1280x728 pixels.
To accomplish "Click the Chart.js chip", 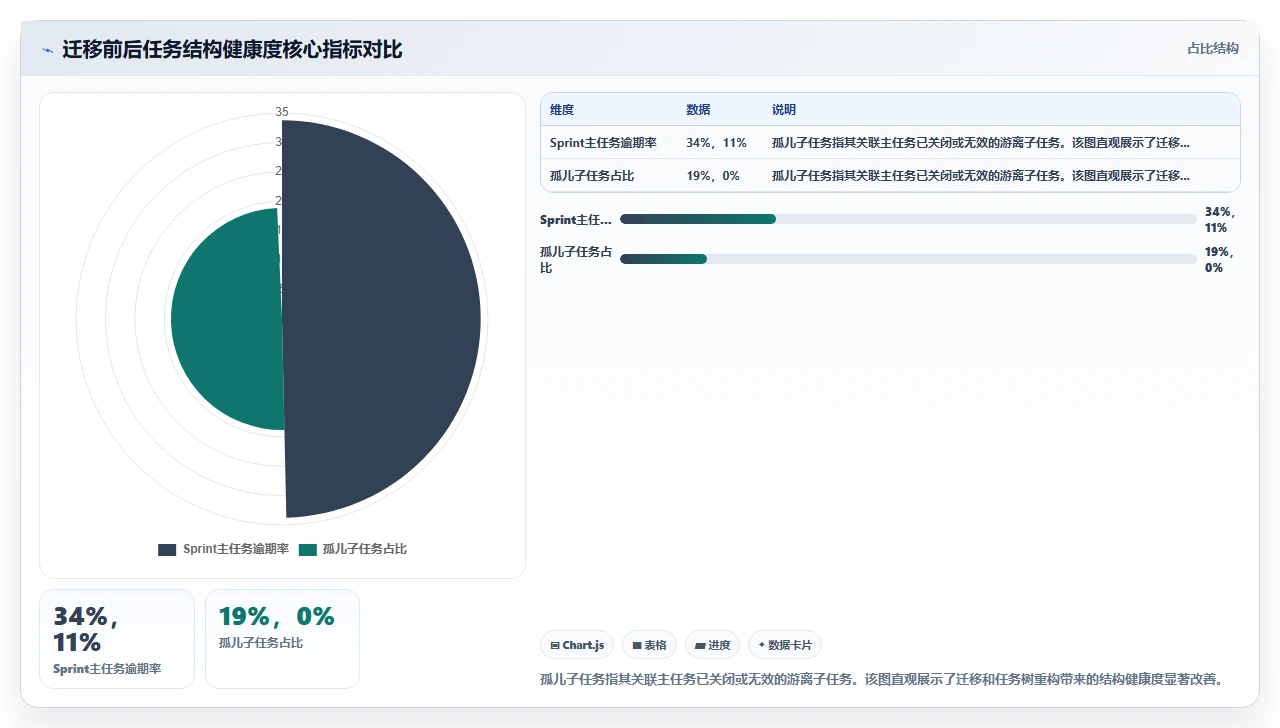I will 577,645.
